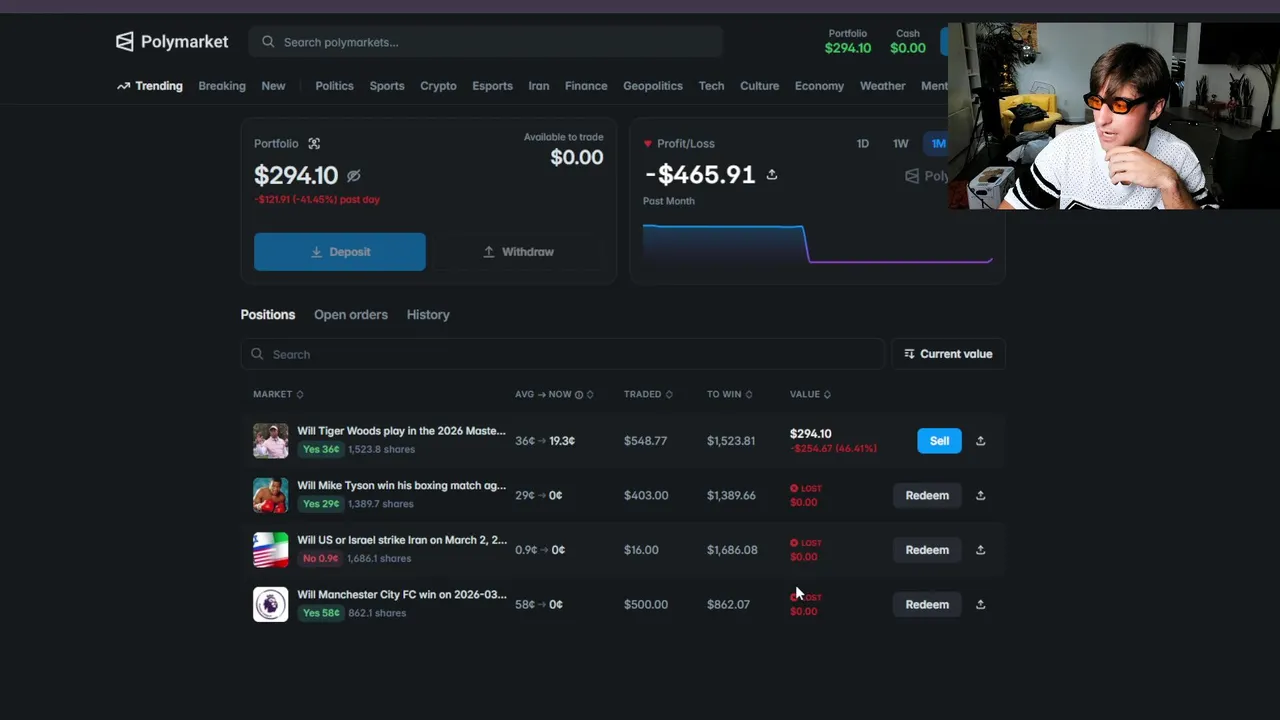Open Trending category
This screenshot has height=720, width=1280.
pos(150,86)
